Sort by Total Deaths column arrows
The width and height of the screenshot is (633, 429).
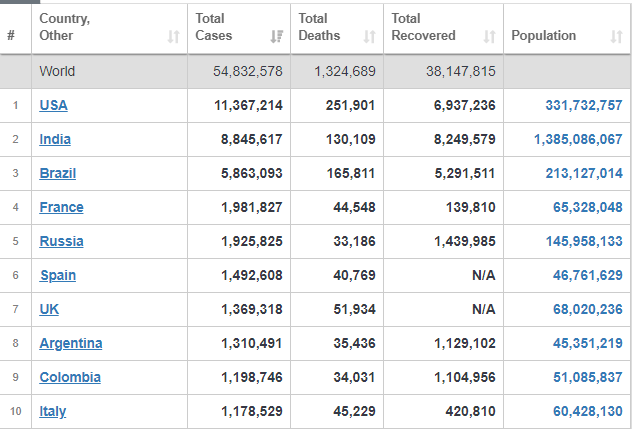369,37
